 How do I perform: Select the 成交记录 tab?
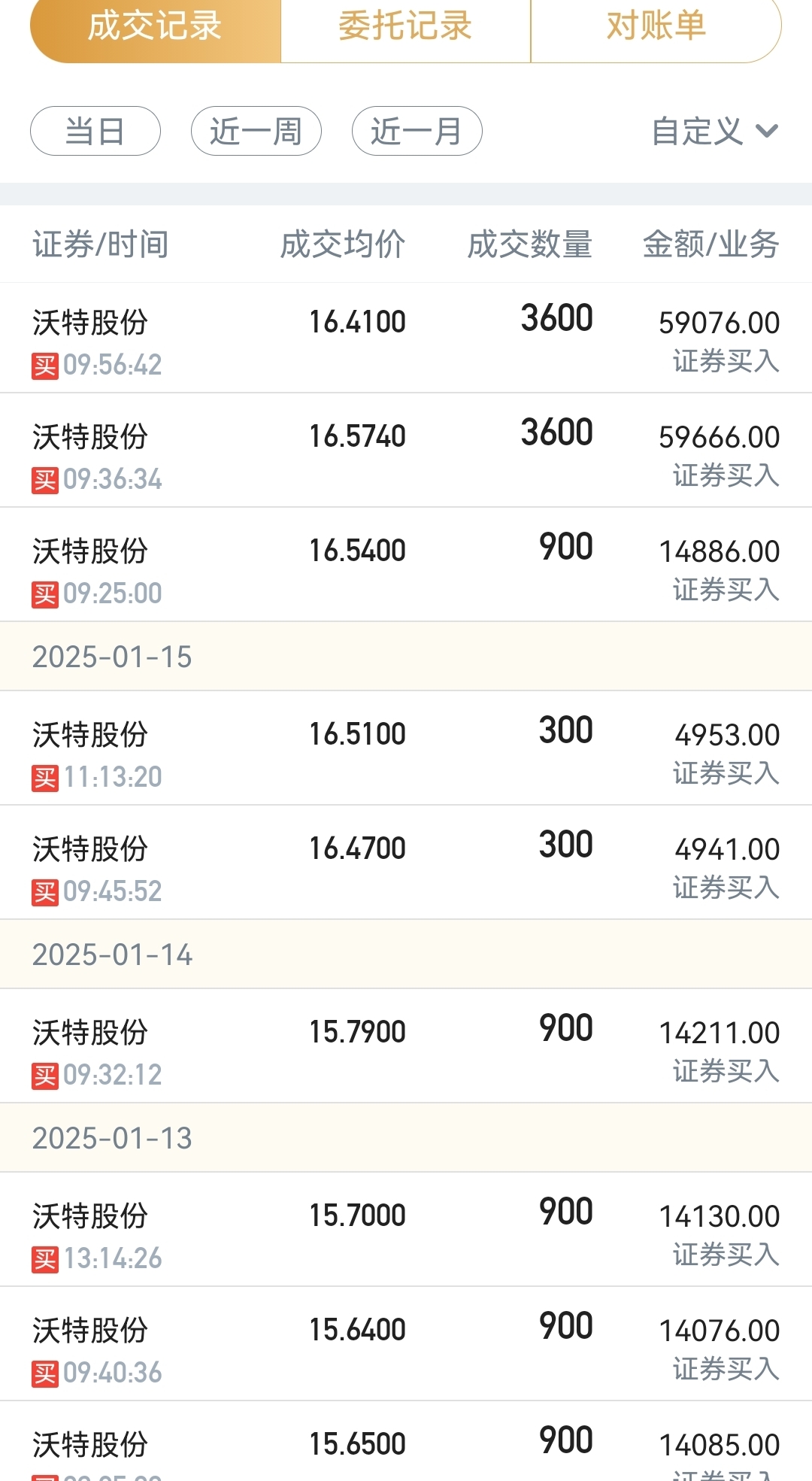click(155, 26)
